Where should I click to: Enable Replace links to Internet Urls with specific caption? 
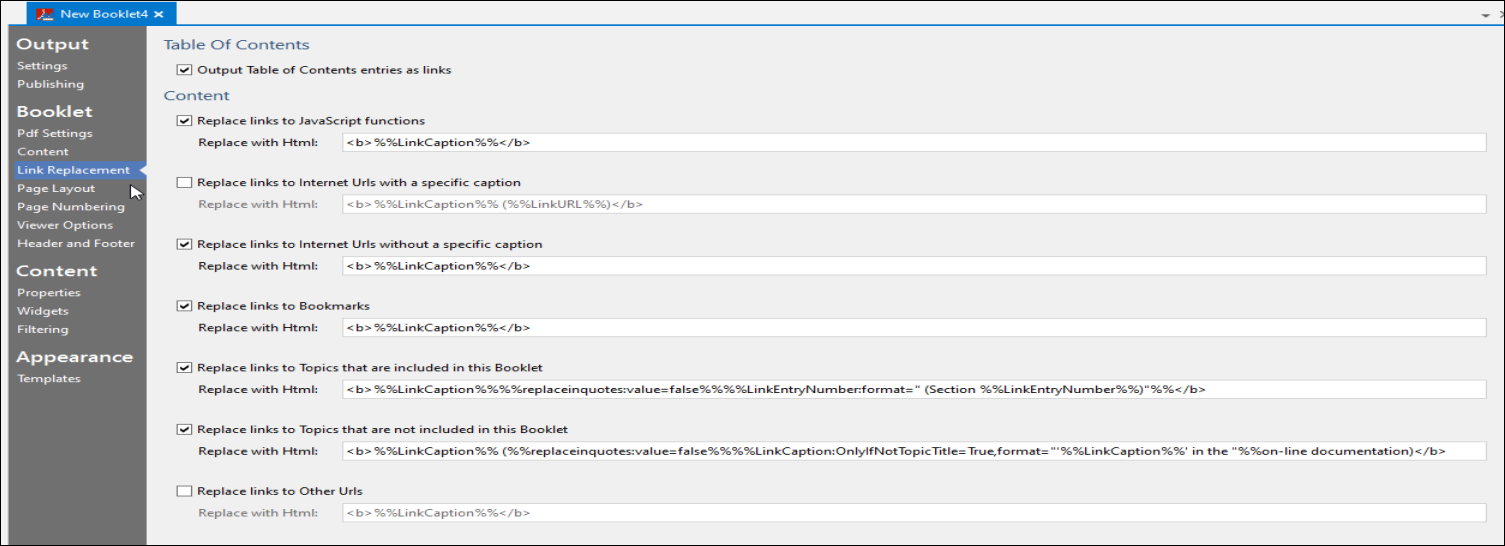coord(184,183)
